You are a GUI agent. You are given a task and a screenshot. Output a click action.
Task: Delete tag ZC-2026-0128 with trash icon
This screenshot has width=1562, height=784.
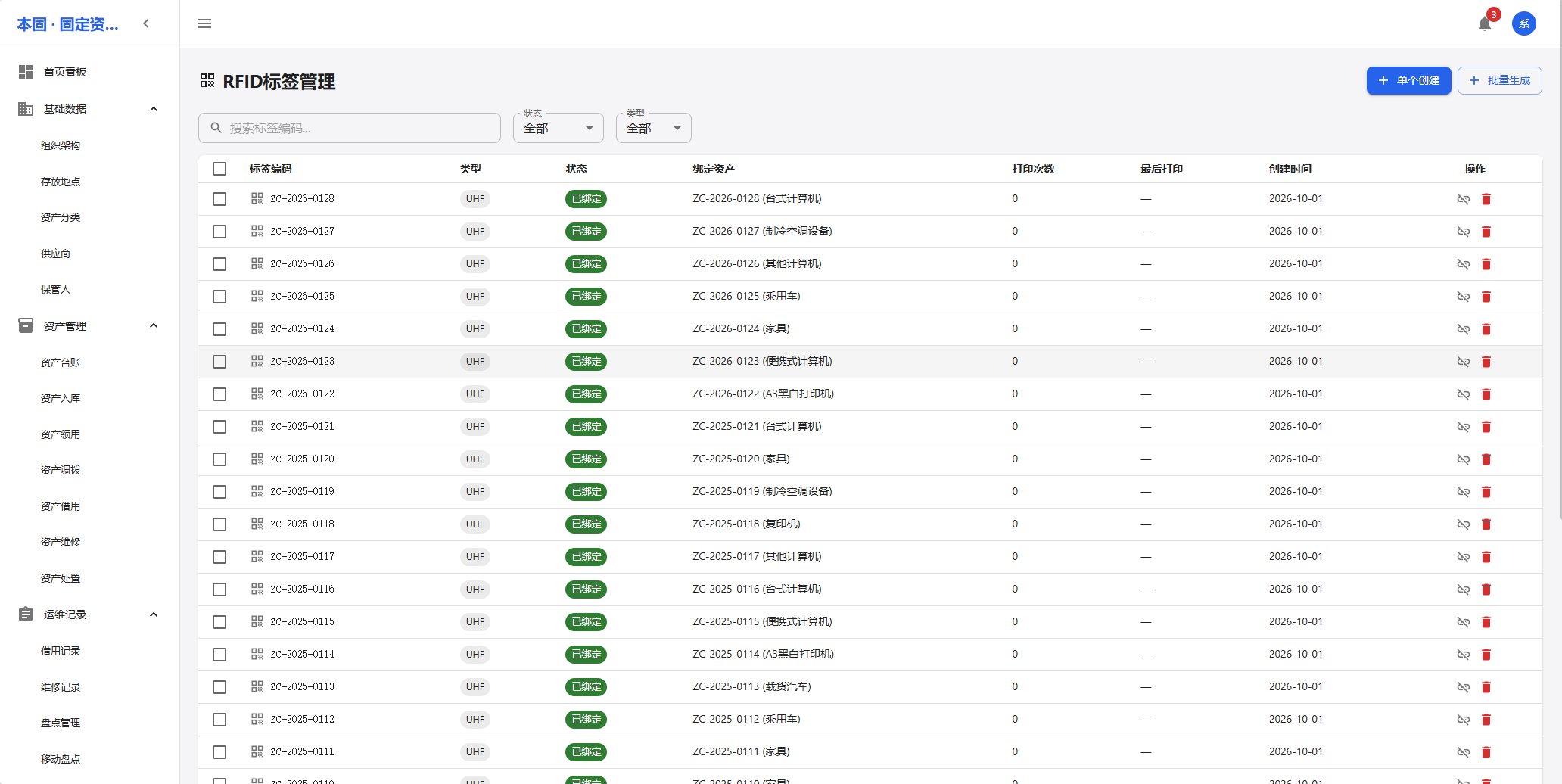[x=1486, y=199]
